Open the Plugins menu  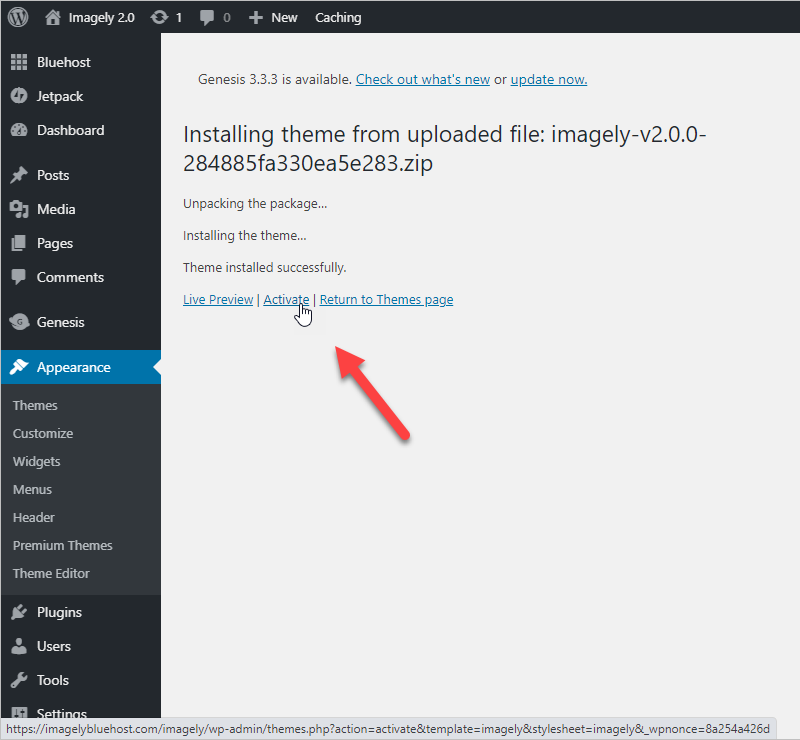[x=59, y=612]
